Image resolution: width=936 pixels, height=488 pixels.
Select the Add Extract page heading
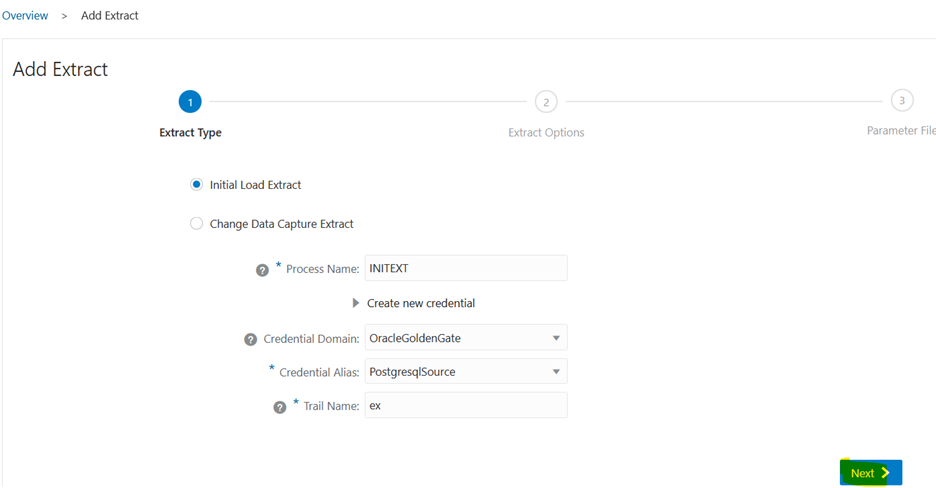(x=60, y=69)
